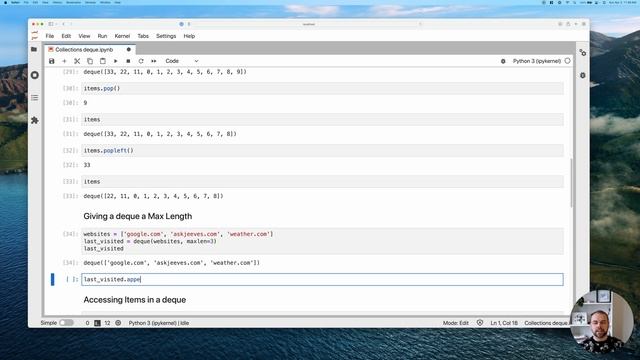Close the Collections deque.ipynb tab via dot

tap(129, 49)
